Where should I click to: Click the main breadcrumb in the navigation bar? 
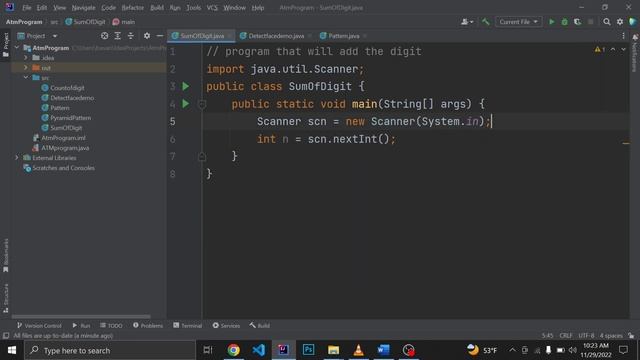124,22
